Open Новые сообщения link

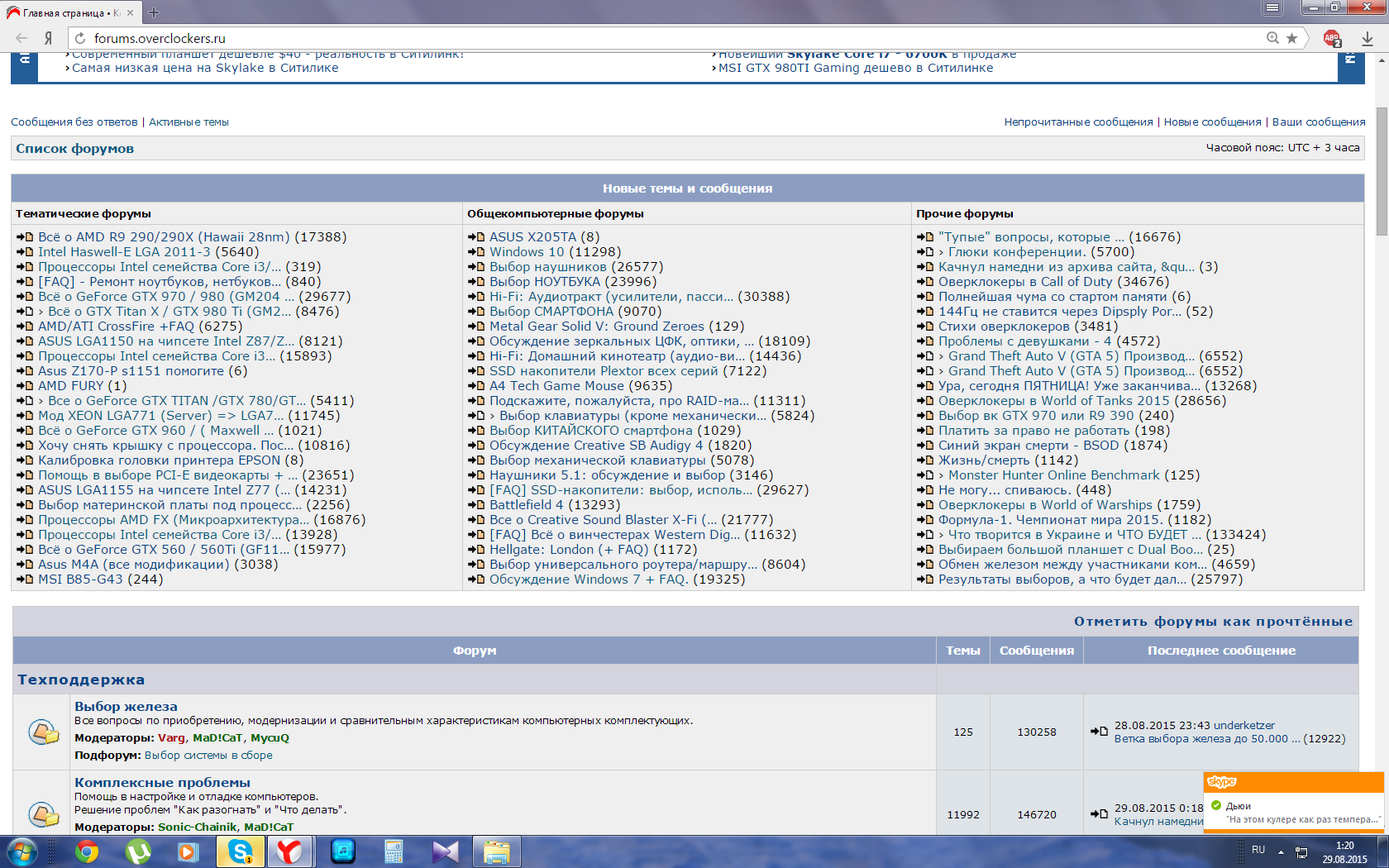(1213, 122)
